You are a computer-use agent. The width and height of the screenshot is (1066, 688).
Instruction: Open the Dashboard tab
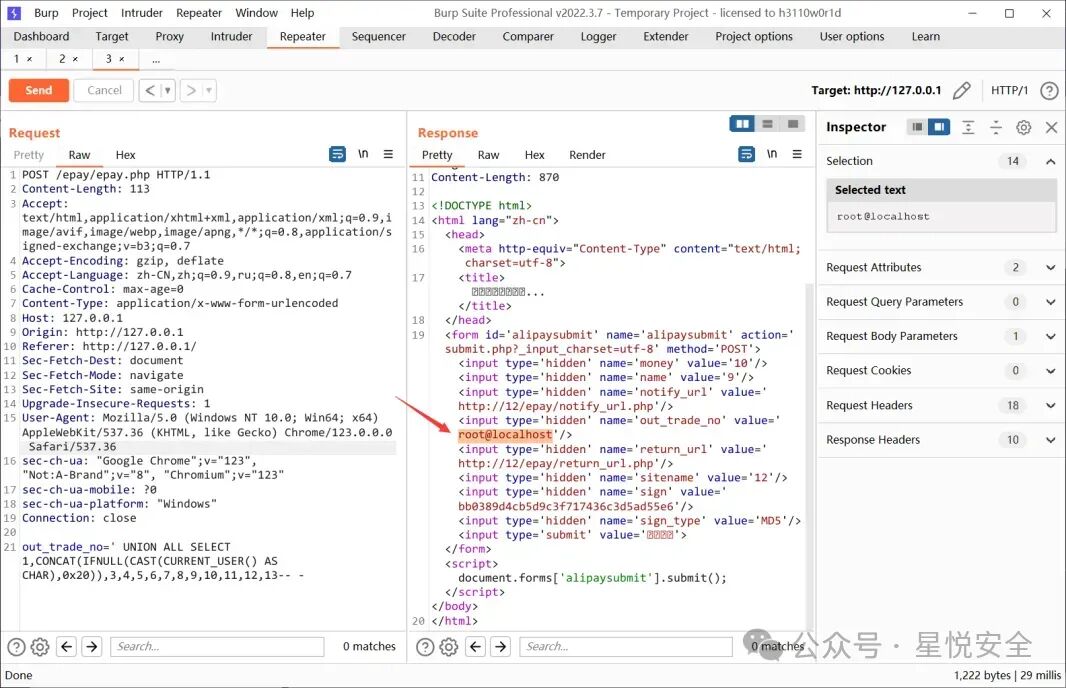(x=41, y=37)
